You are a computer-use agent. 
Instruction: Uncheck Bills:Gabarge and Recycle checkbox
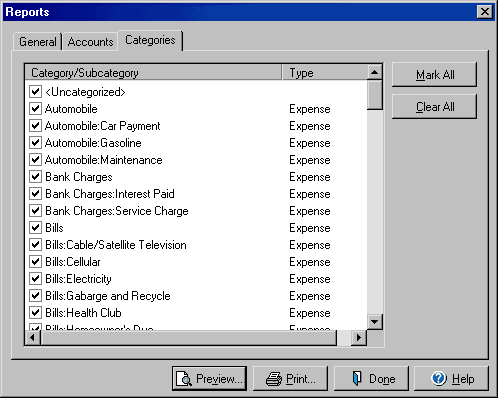coord(35,295)
